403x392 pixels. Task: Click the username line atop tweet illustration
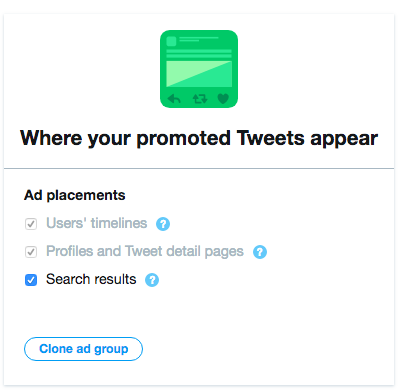click(x=199, y=39)
